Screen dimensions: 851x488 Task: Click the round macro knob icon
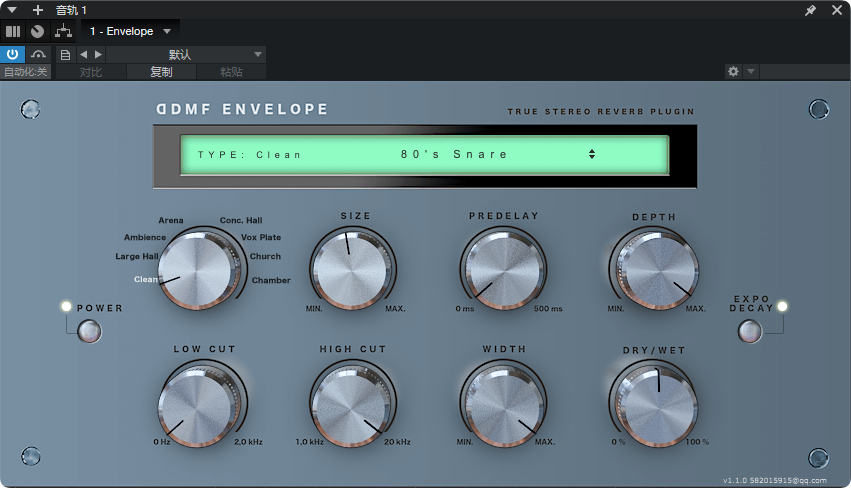[37, 31]
